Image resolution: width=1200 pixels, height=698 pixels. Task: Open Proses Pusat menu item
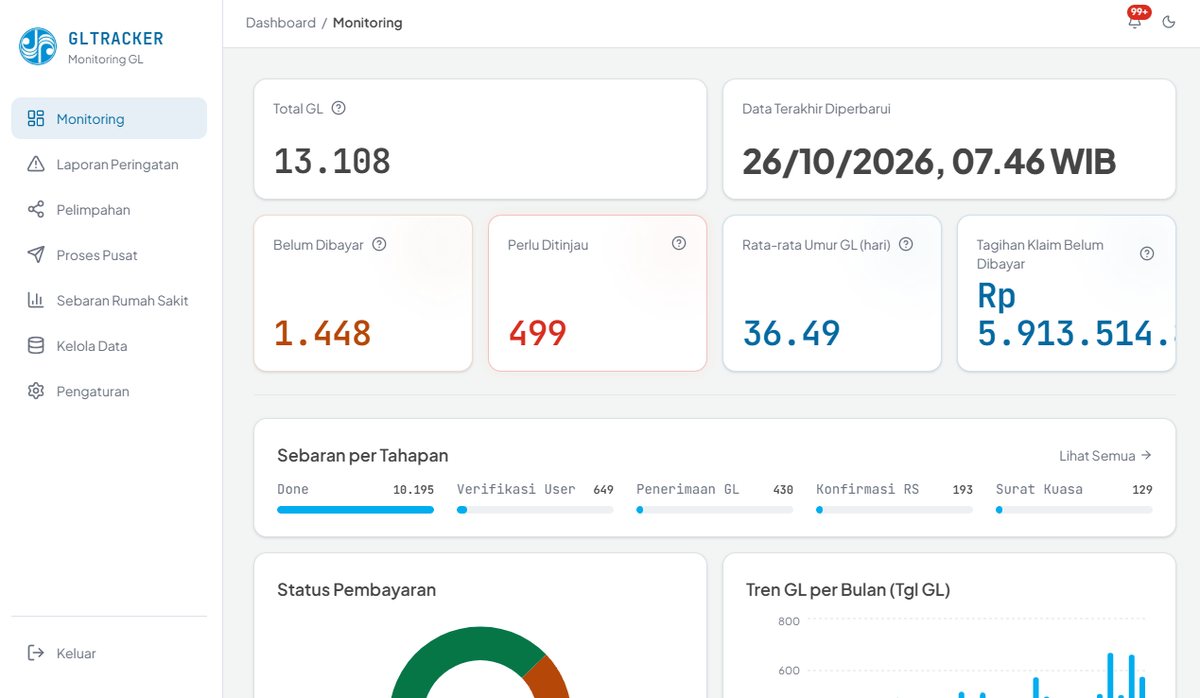coord(109,255)
